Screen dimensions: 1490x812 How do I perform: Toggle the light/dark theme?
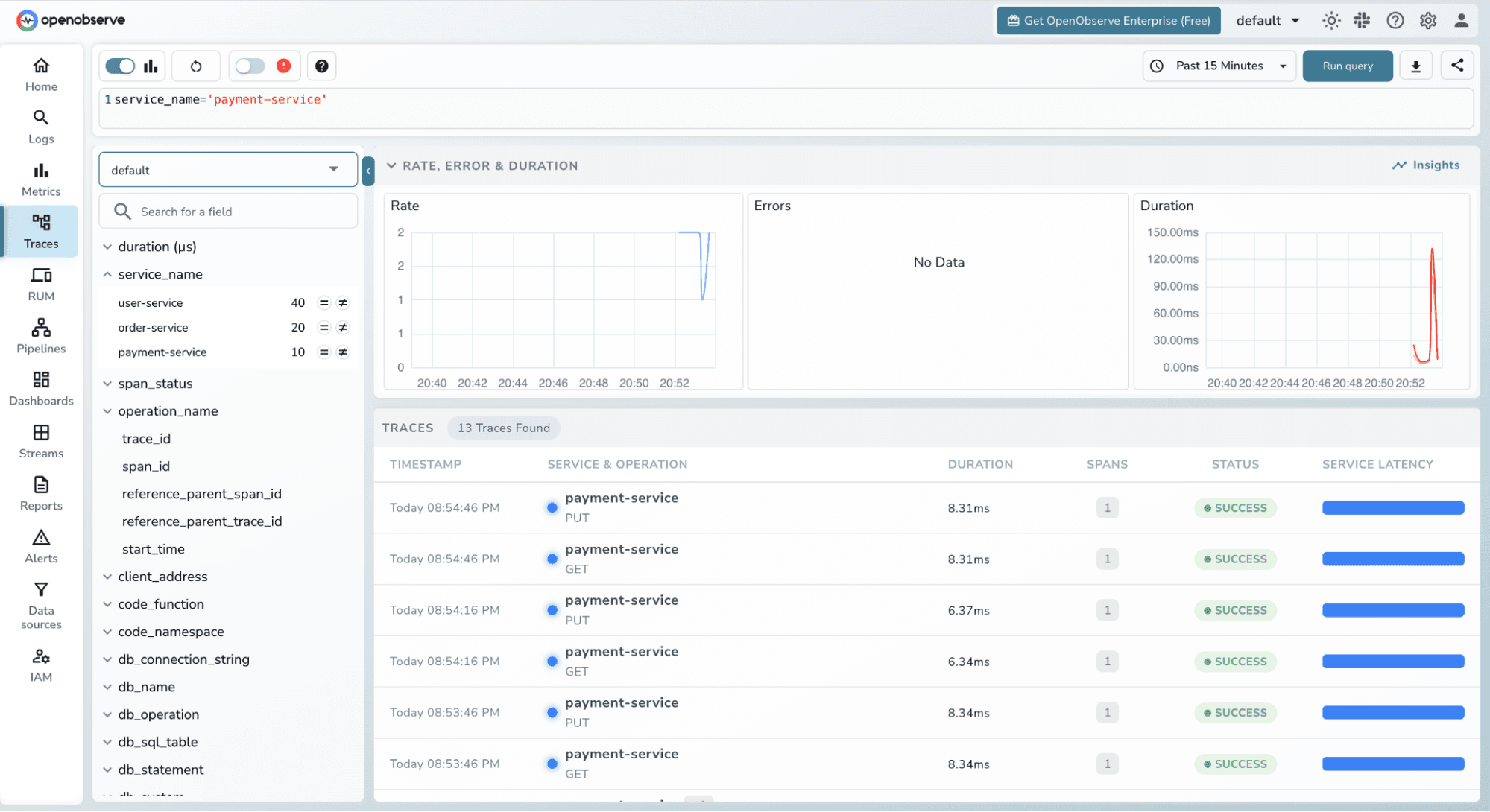click(x=1331, y=20)
